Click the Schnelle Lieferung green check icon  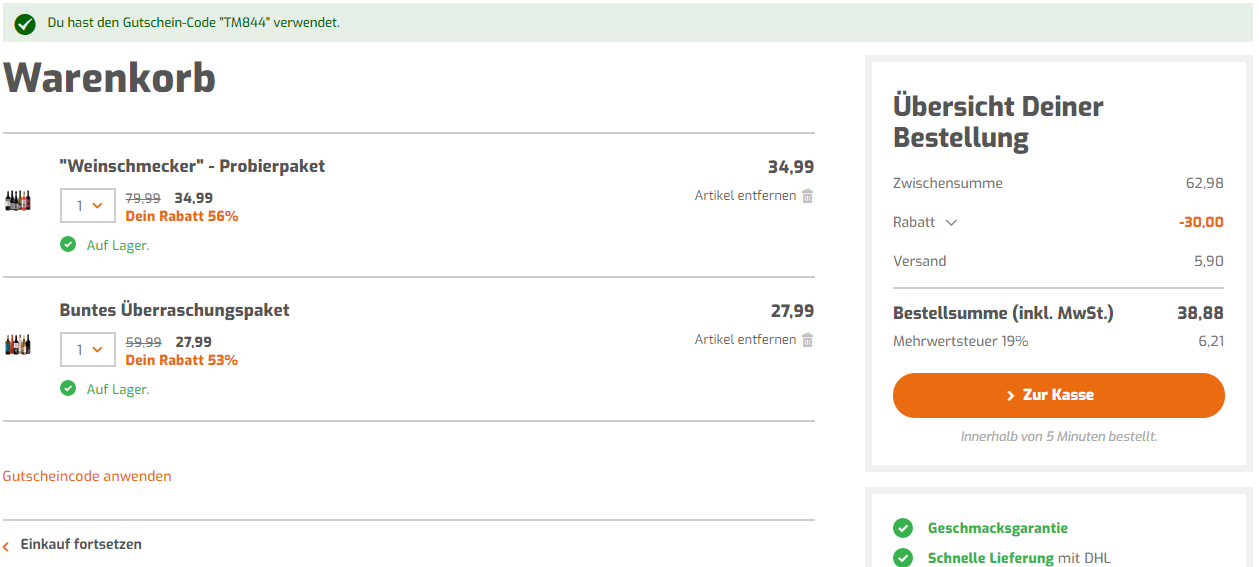pyautogui.click(x=903, y=558)
